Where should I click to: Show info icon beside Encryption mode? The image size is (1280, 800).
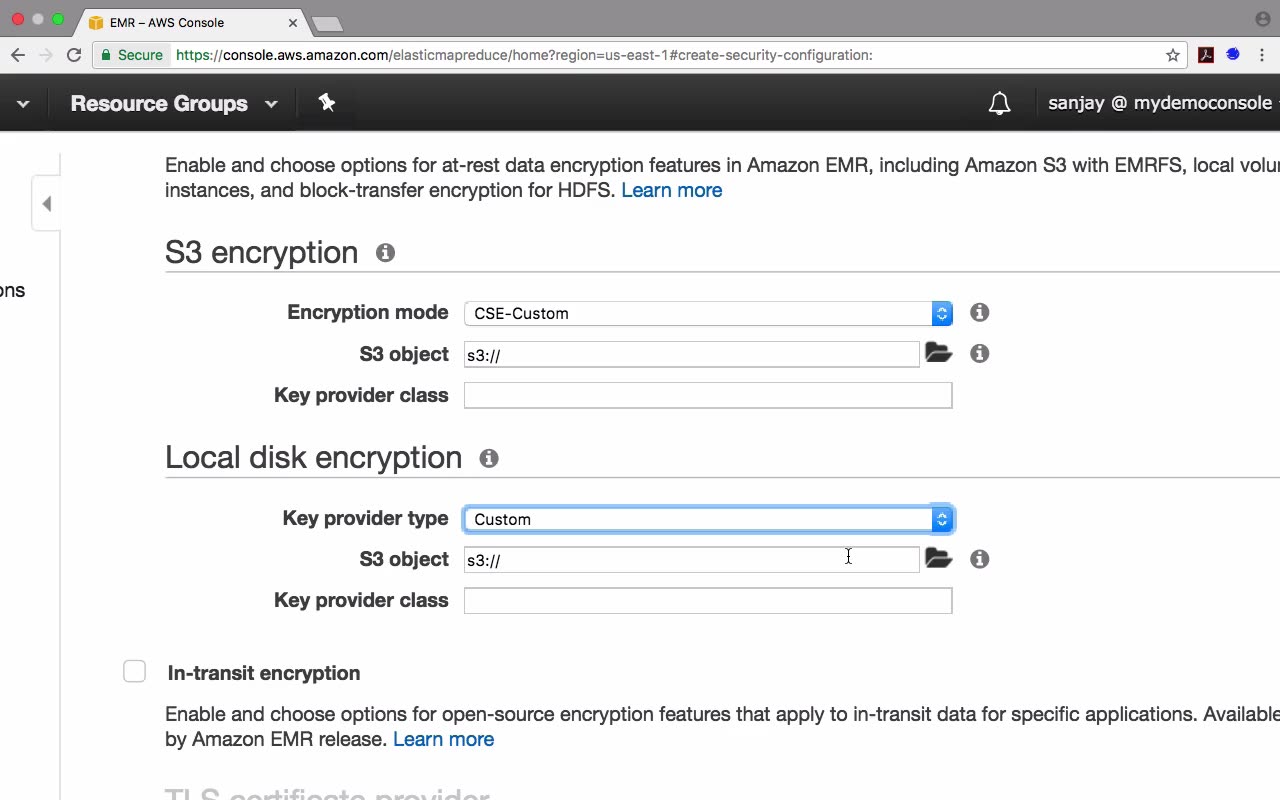pos(979,313)
